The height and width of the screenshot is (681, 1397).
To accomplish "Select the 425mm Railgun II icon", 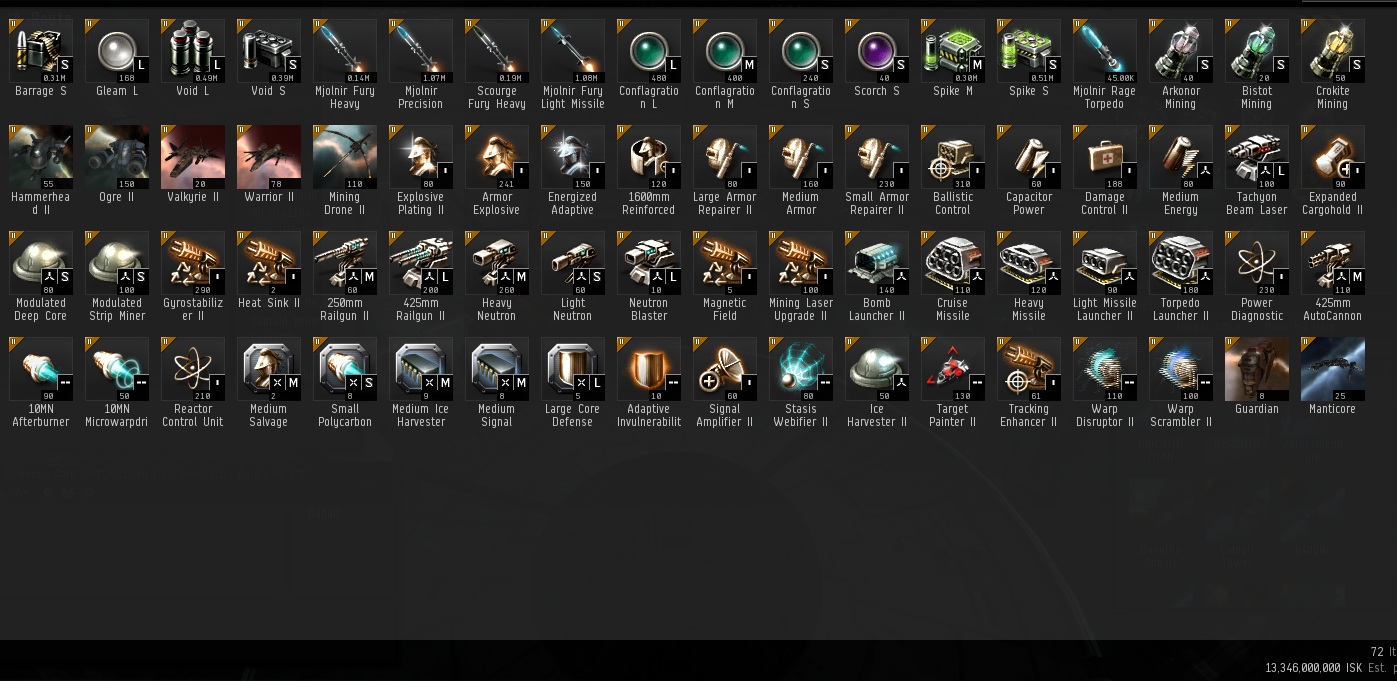I will 421,263.
